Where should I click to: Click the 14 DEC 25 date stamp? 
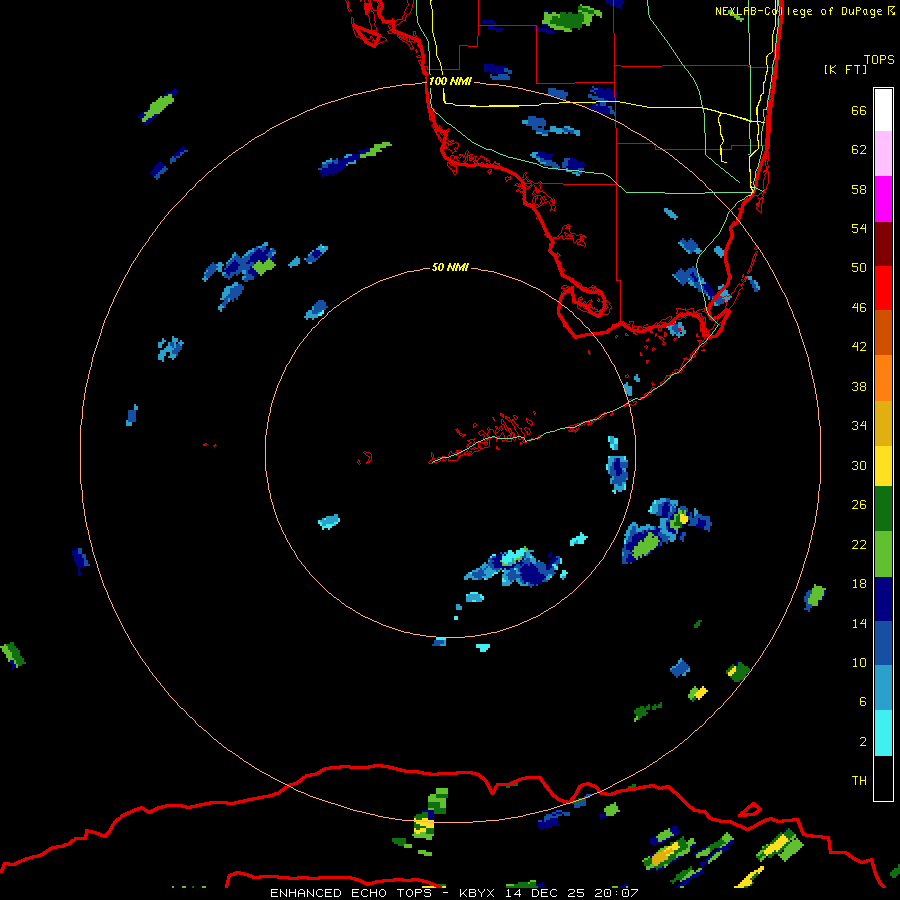[x=545, y=893]
